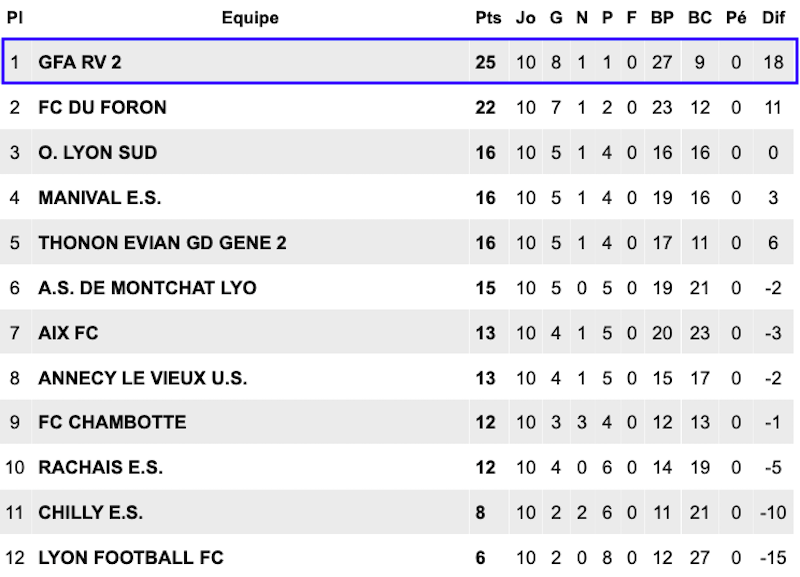Screen dimensions: 800x577
Task: Select the Dif column header
Action: coord(773,18)
